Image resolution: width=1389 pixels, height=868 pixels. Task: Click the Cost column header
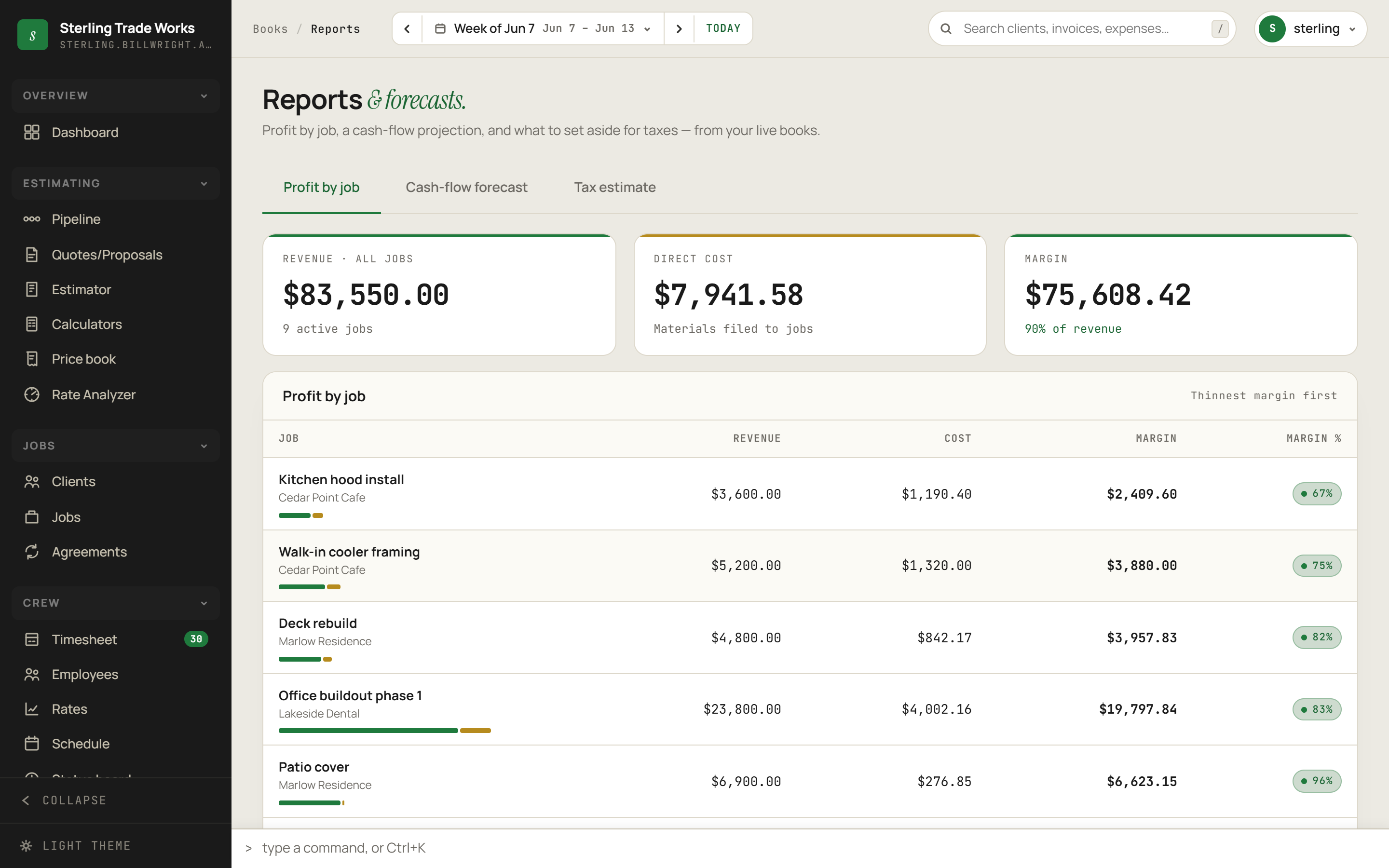(x=958, y=439)
